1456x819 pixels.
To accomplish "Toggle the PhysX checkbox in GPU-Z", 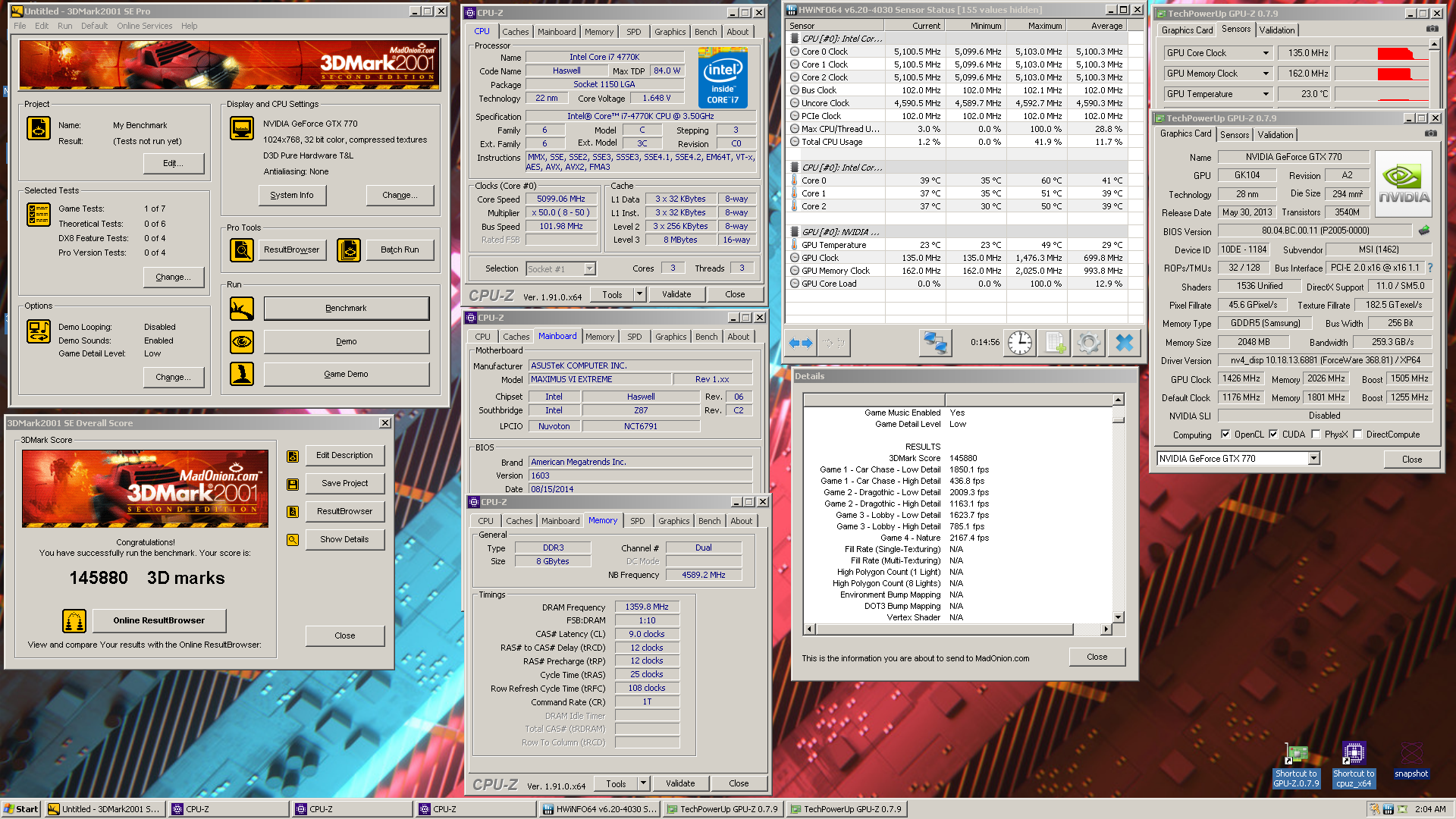I will 1316,435.
